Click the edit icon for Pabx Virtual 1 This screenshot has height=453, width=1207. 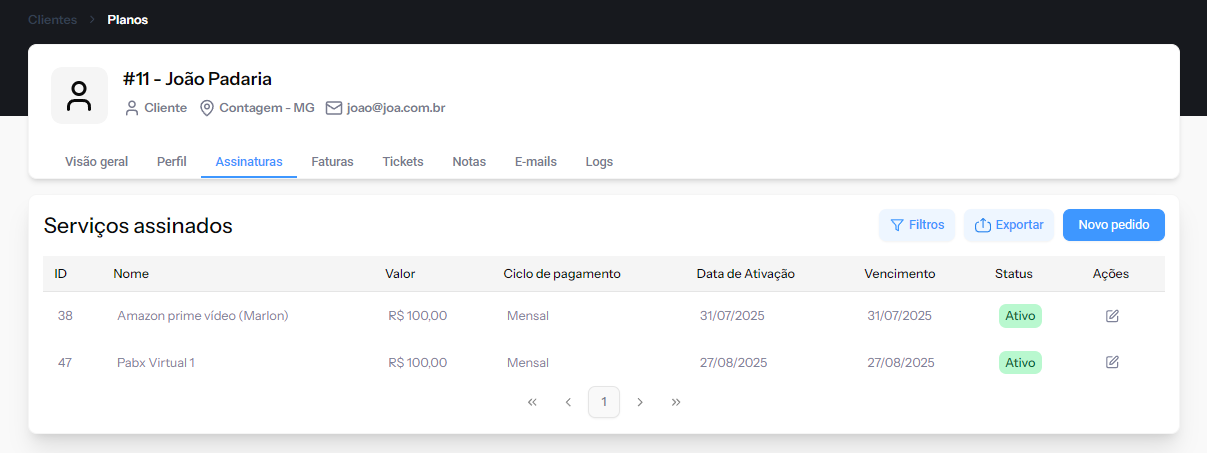(x=1112, y=362)
